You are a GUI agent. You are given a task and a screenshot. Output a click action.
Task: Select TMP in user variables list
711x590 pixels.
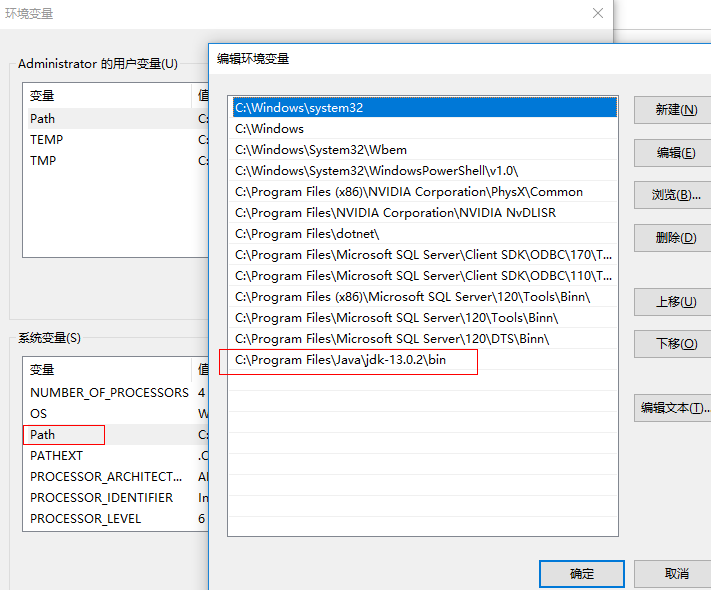[x=117, y=161]
